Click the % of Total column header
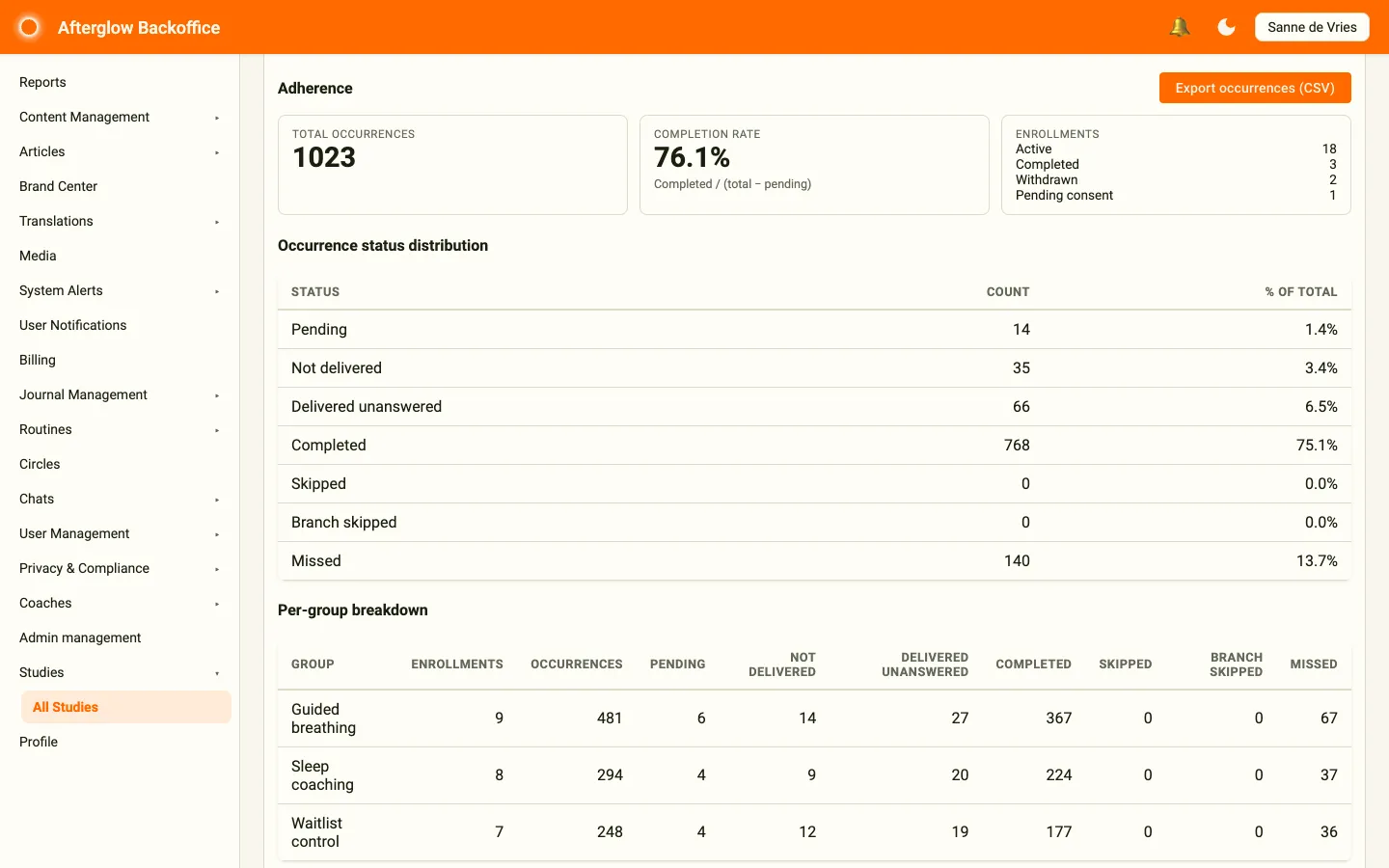Image resolution: width=1389 pixels, height=868 pixels. (x=1301, y=292)
